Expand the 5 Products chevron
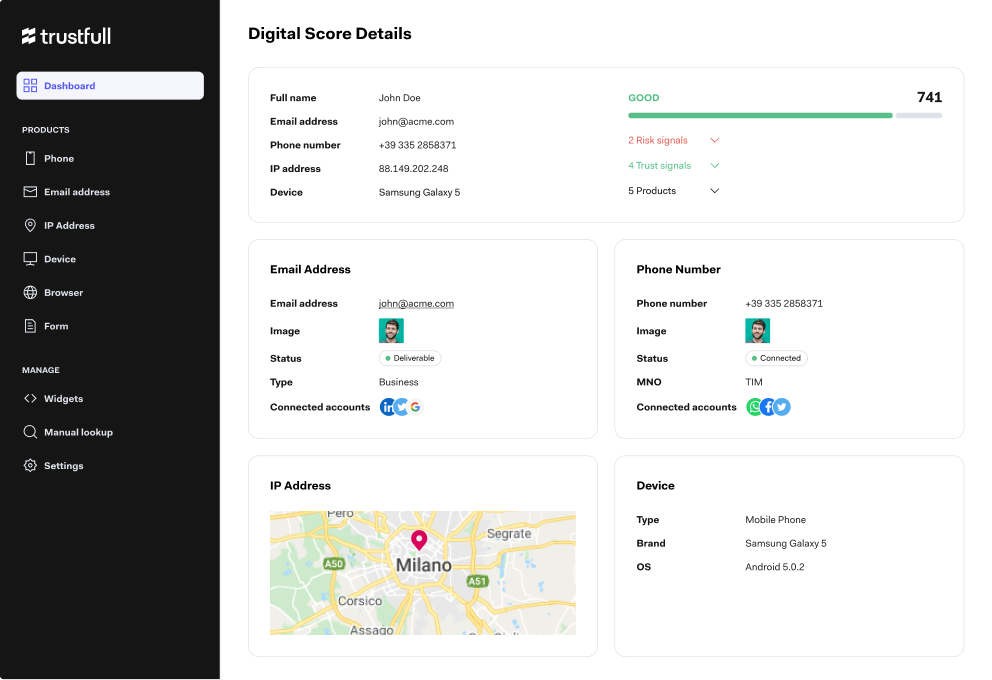 coord(714,191)
